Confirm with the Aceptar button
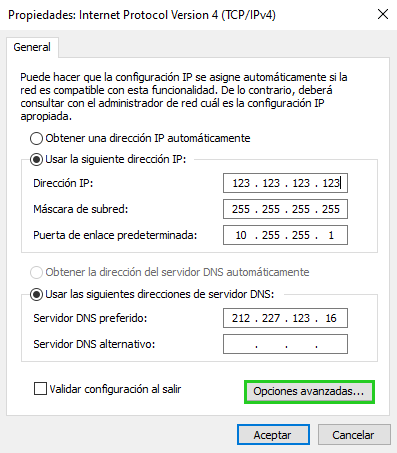Image resolution: width=397 pixels, height=453 pixels. click(x=273, y=435)
